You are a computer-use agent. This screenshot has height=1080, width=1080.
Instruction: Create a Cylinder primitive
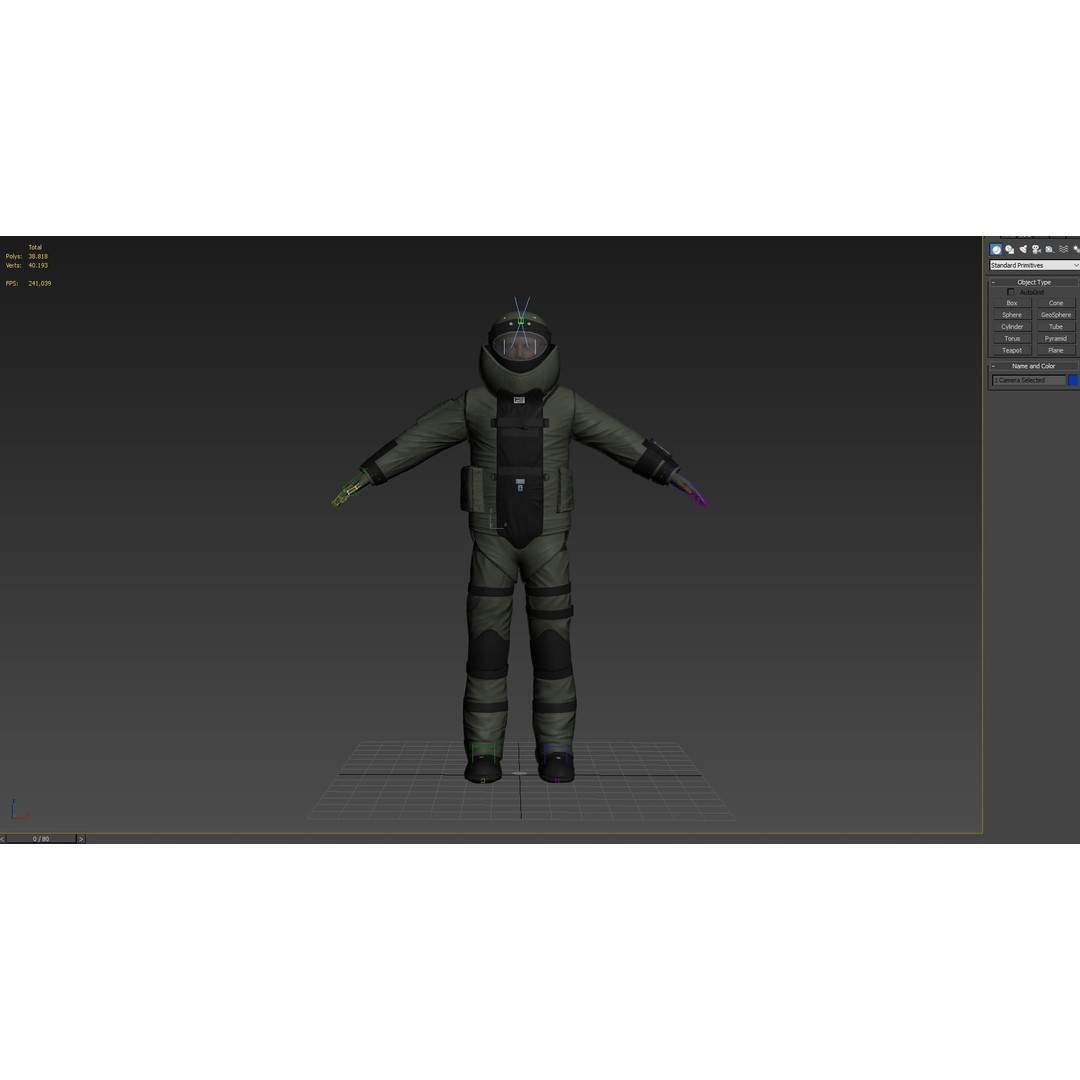coord(1012,326)
